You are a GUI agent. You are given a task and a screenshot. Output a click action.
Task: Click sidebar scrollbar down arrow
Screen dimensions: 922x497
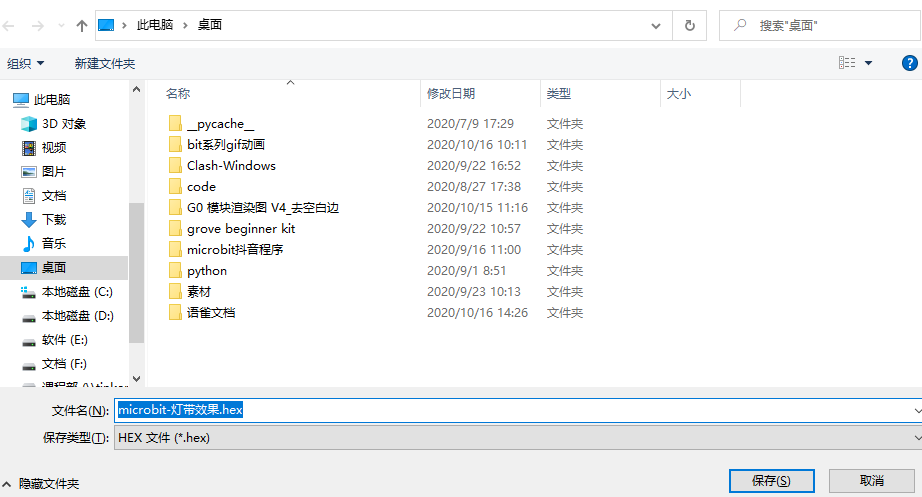pos(136,379)
